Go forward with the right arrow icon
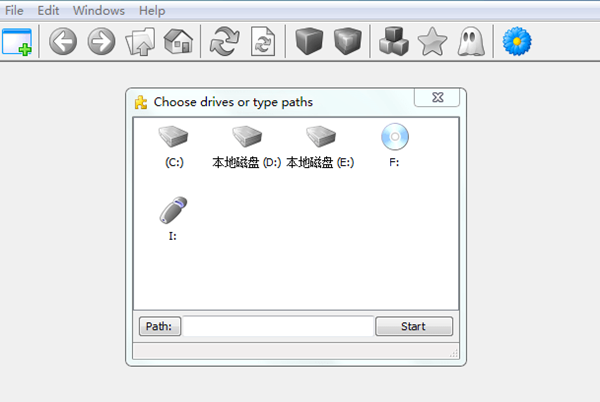The height and width of the screenshot is (402, 600). tap(101, 41)
